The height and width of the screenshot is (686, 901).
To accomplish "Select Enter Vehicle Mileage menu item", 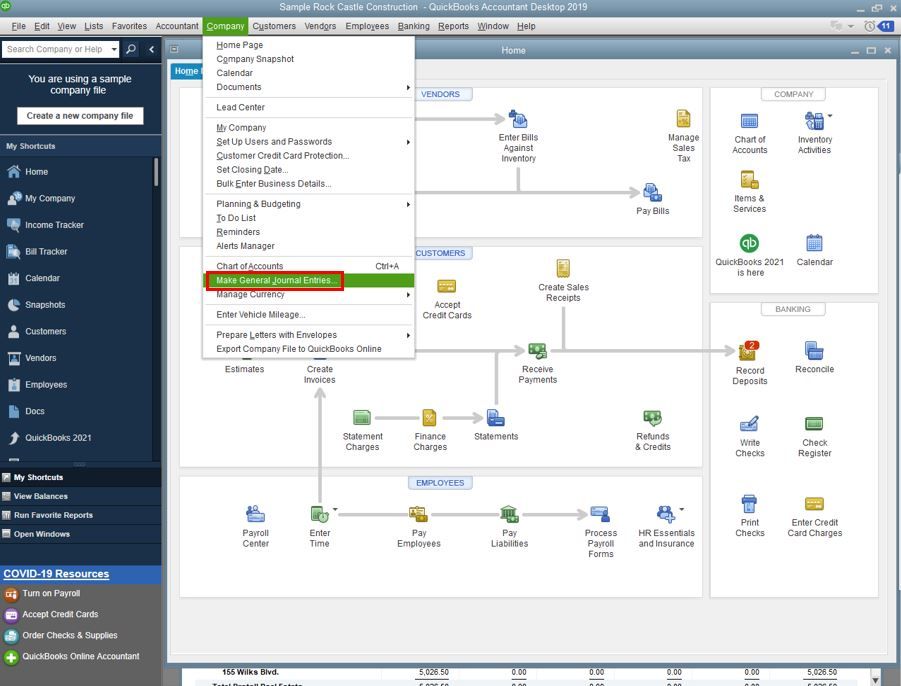I will 308,314.
